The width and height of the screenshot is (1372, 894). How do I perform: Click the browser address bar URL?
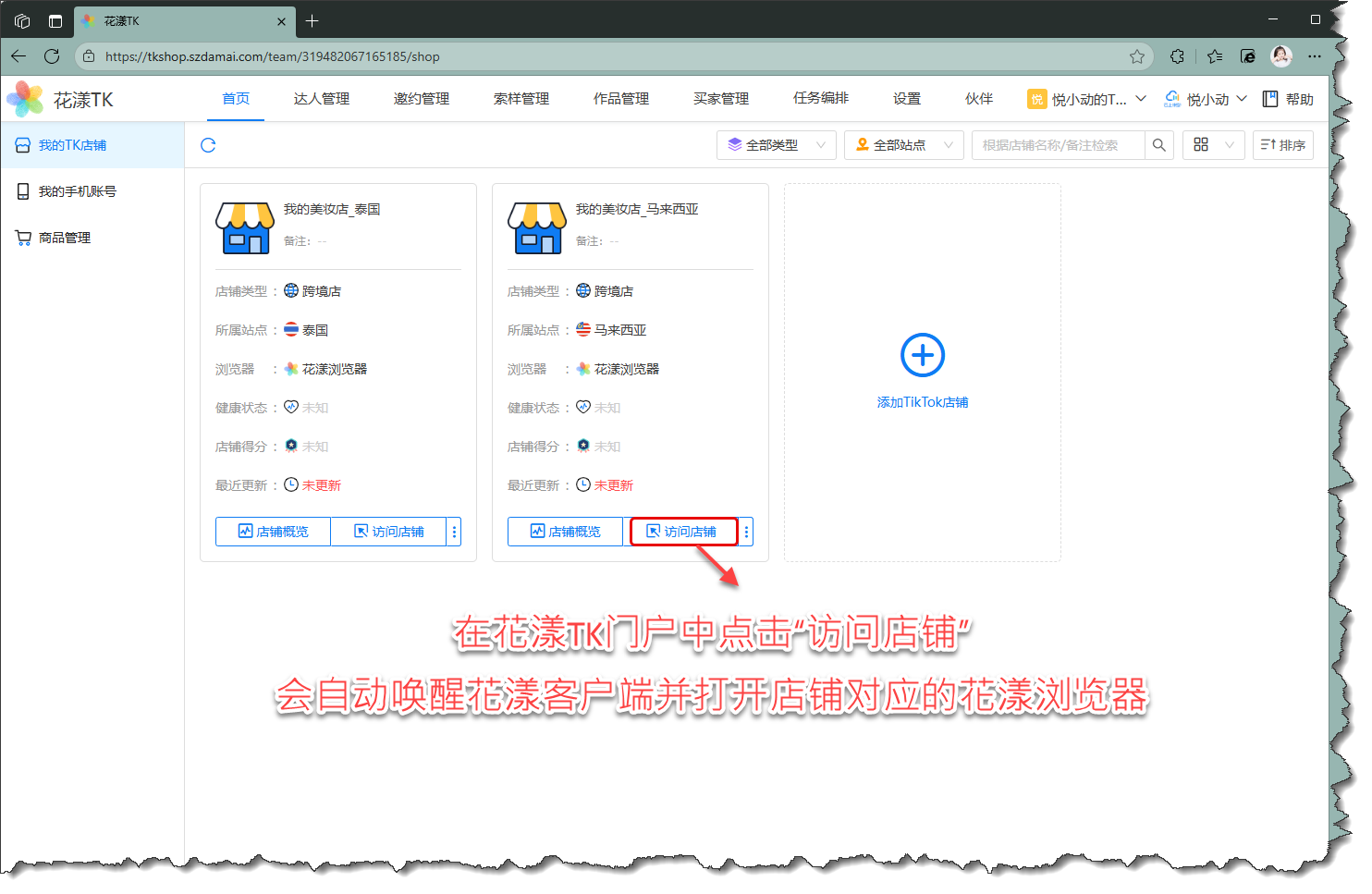(x=273, y=56)
